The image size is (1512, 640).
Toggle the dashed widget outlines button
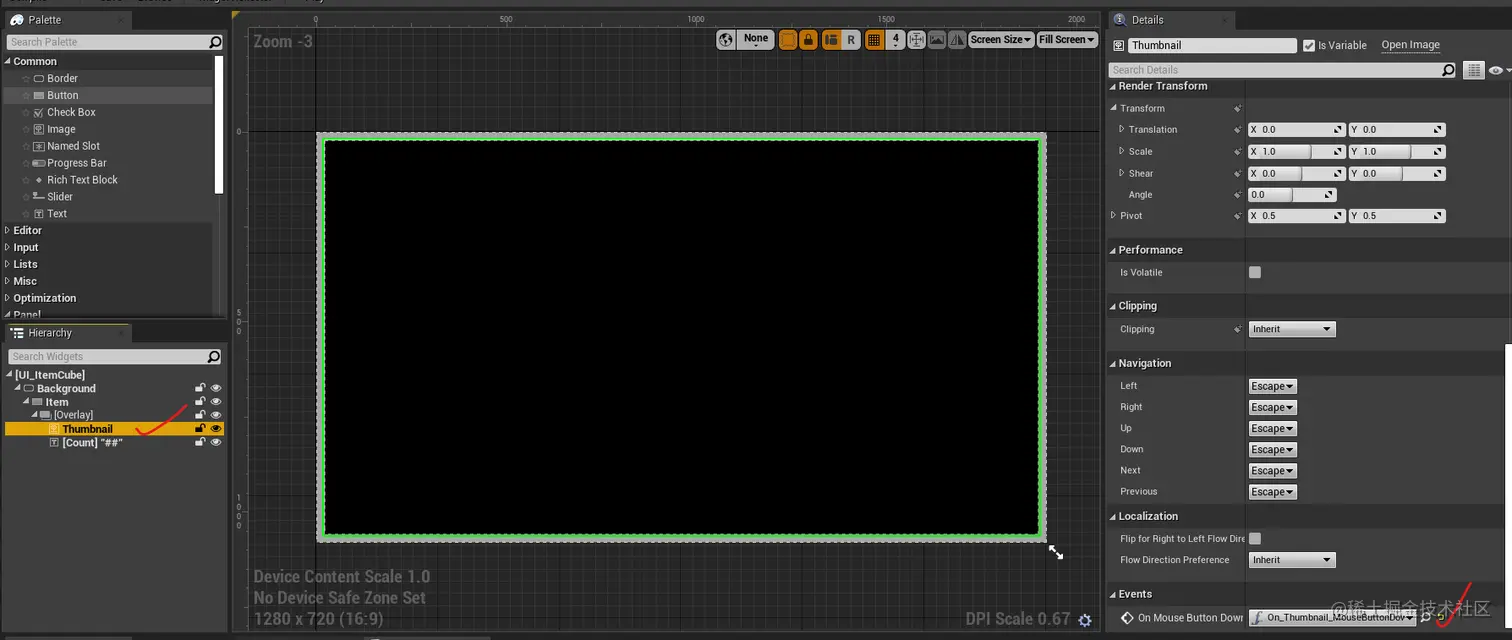pyautogui.click(x=788, y=40)
